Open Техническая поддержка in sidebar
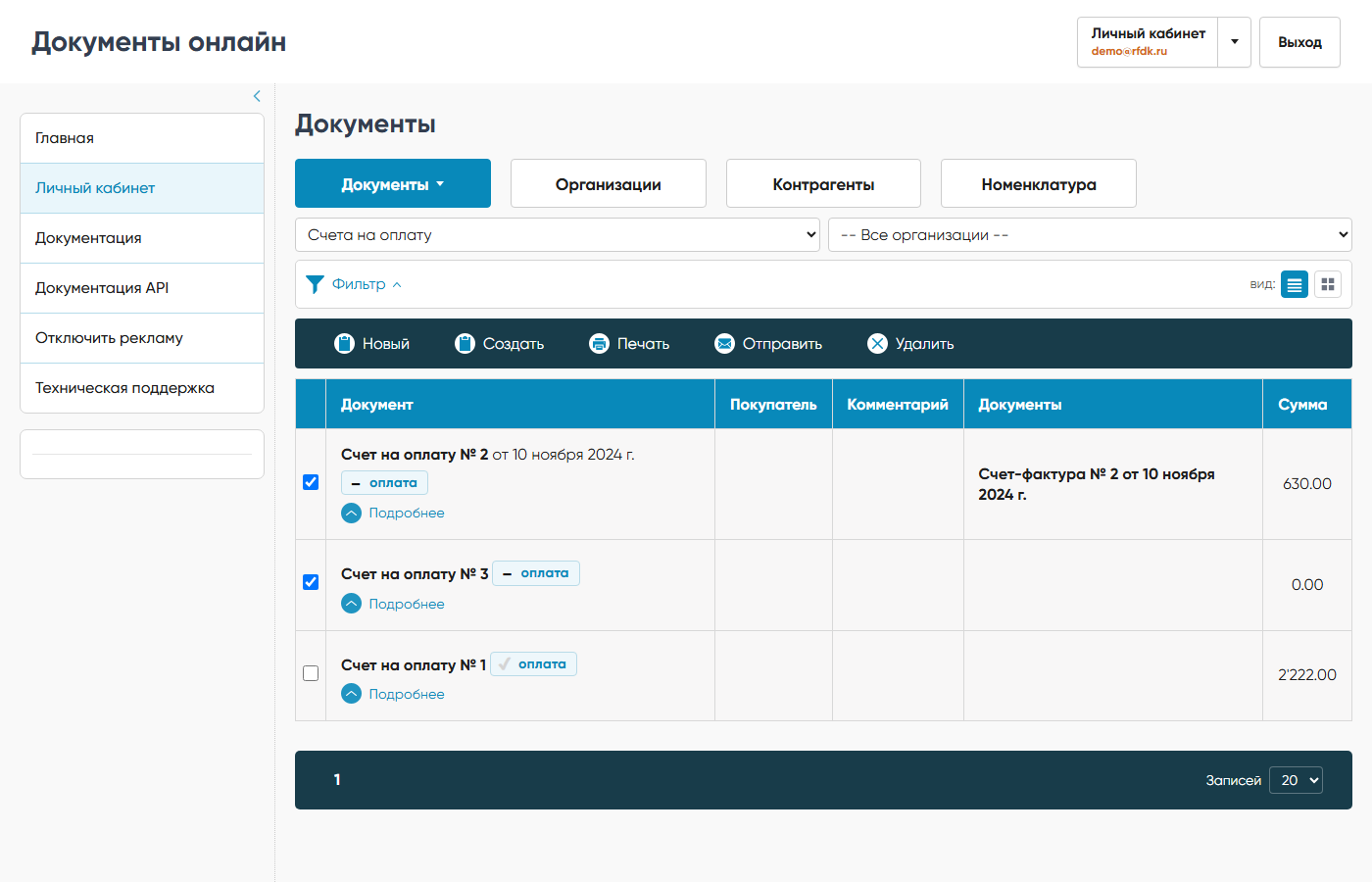 point(142,388)
